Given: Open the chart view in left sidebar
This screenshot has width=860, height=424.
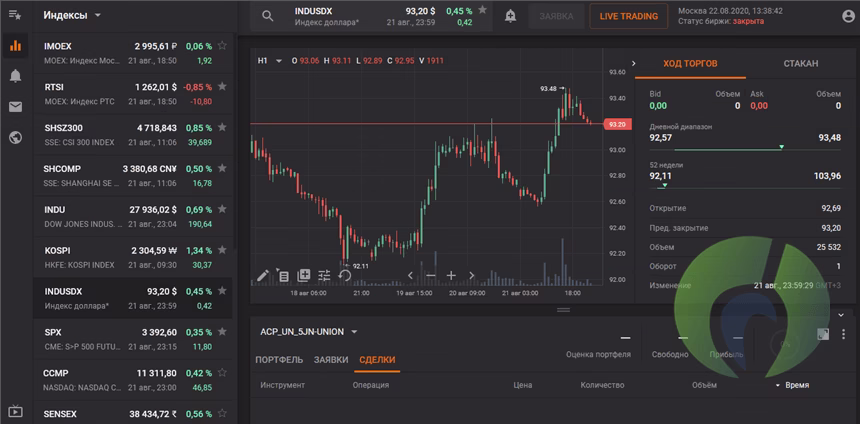Looking at the screenshot, I should (x=15, y=46).
